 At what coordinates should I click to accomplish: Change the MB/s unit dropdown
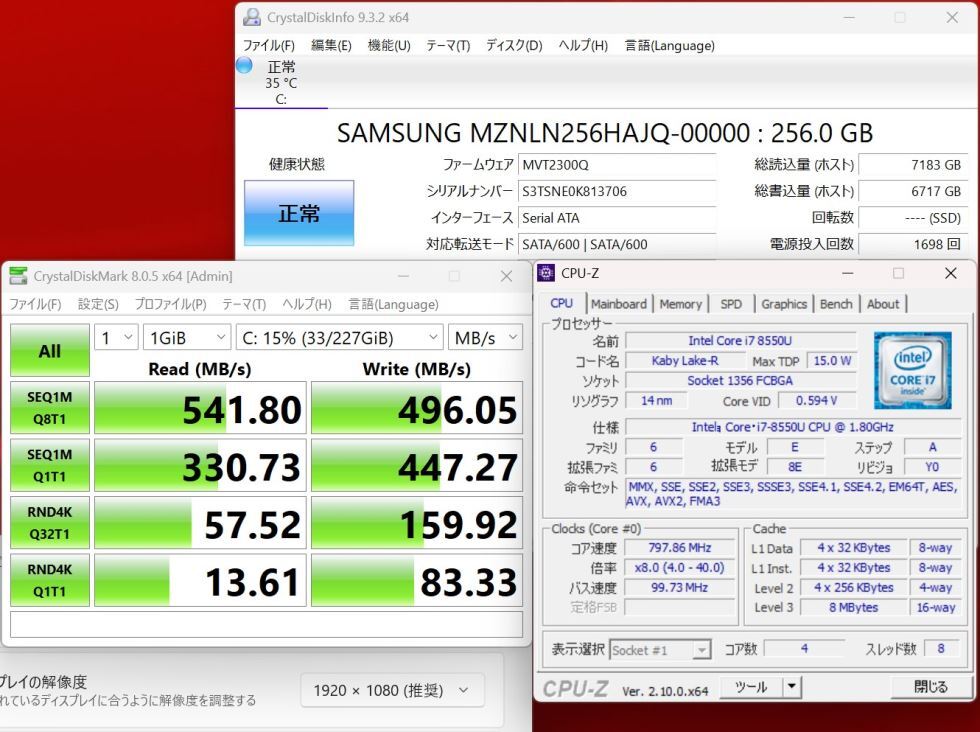coord(484,338)
